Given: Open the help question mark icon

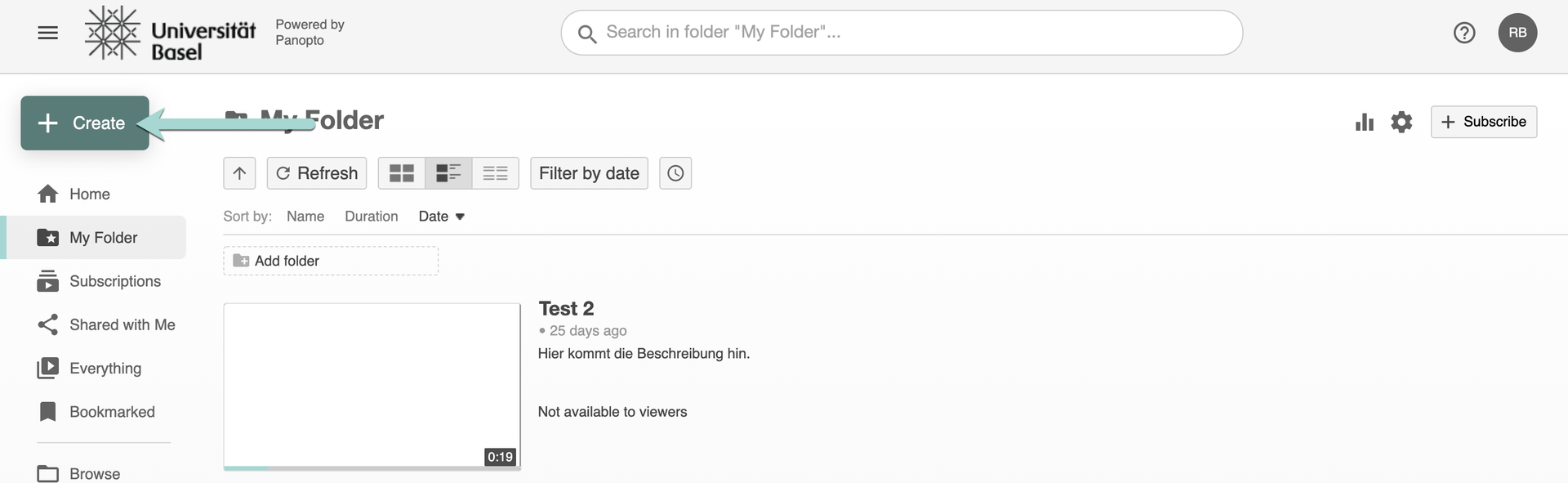Looking at the screenshot, I should [1464, 33].
